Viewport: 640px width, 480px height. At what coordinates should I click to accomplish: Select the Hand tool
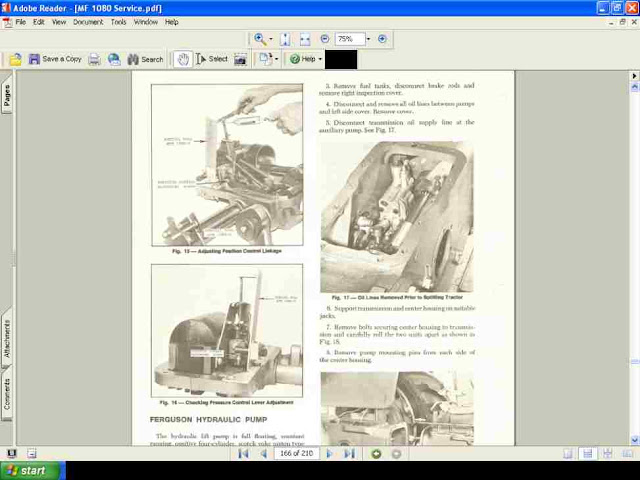pos(182,59)
